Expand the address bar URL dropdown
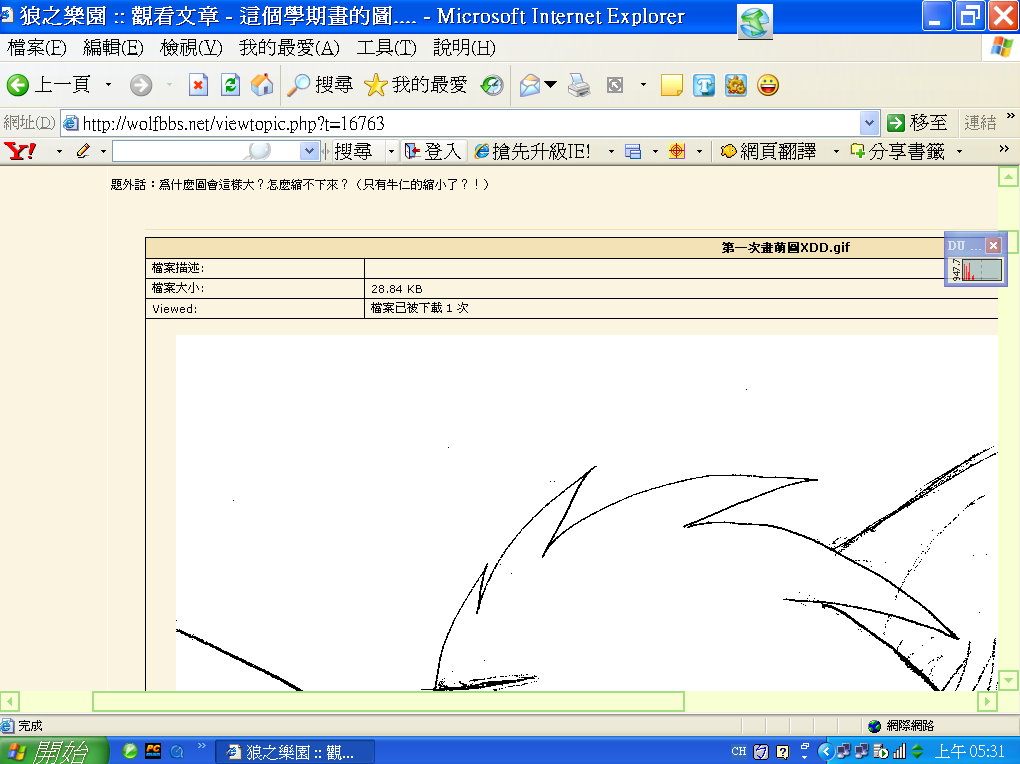 coord(869,123)
